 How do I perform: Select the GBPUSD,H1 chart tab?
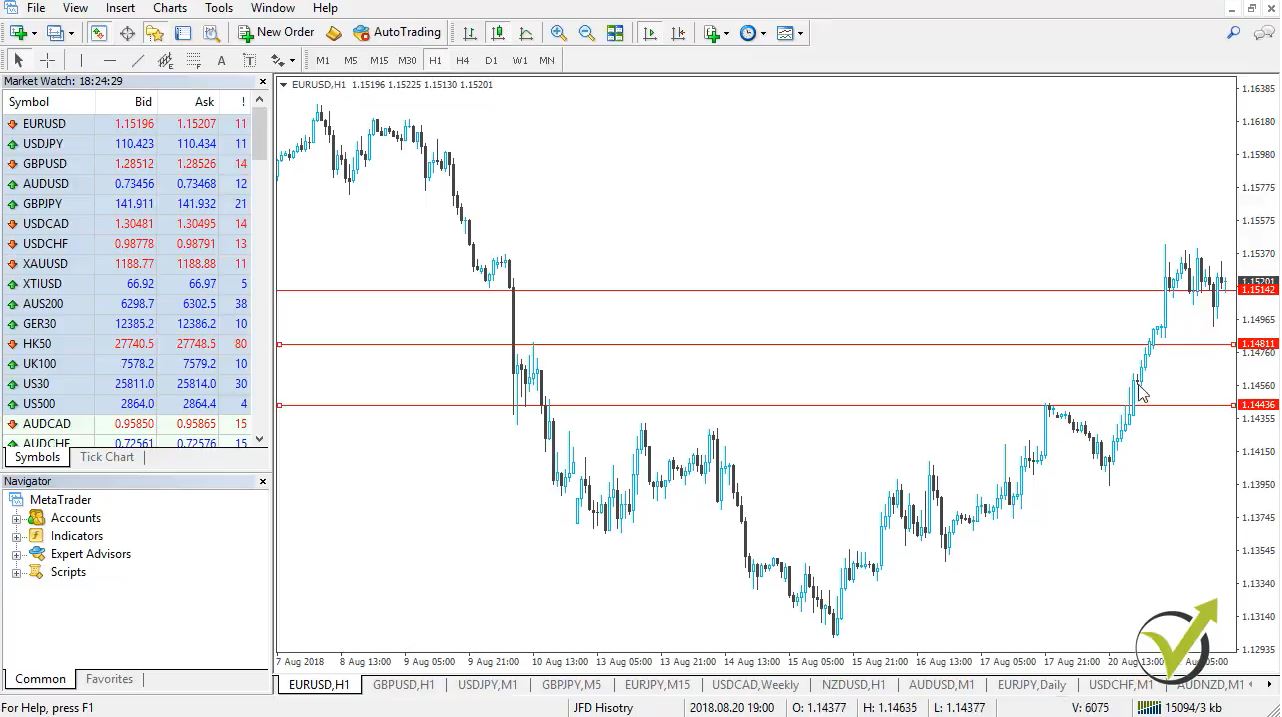(x=403, y=685)
